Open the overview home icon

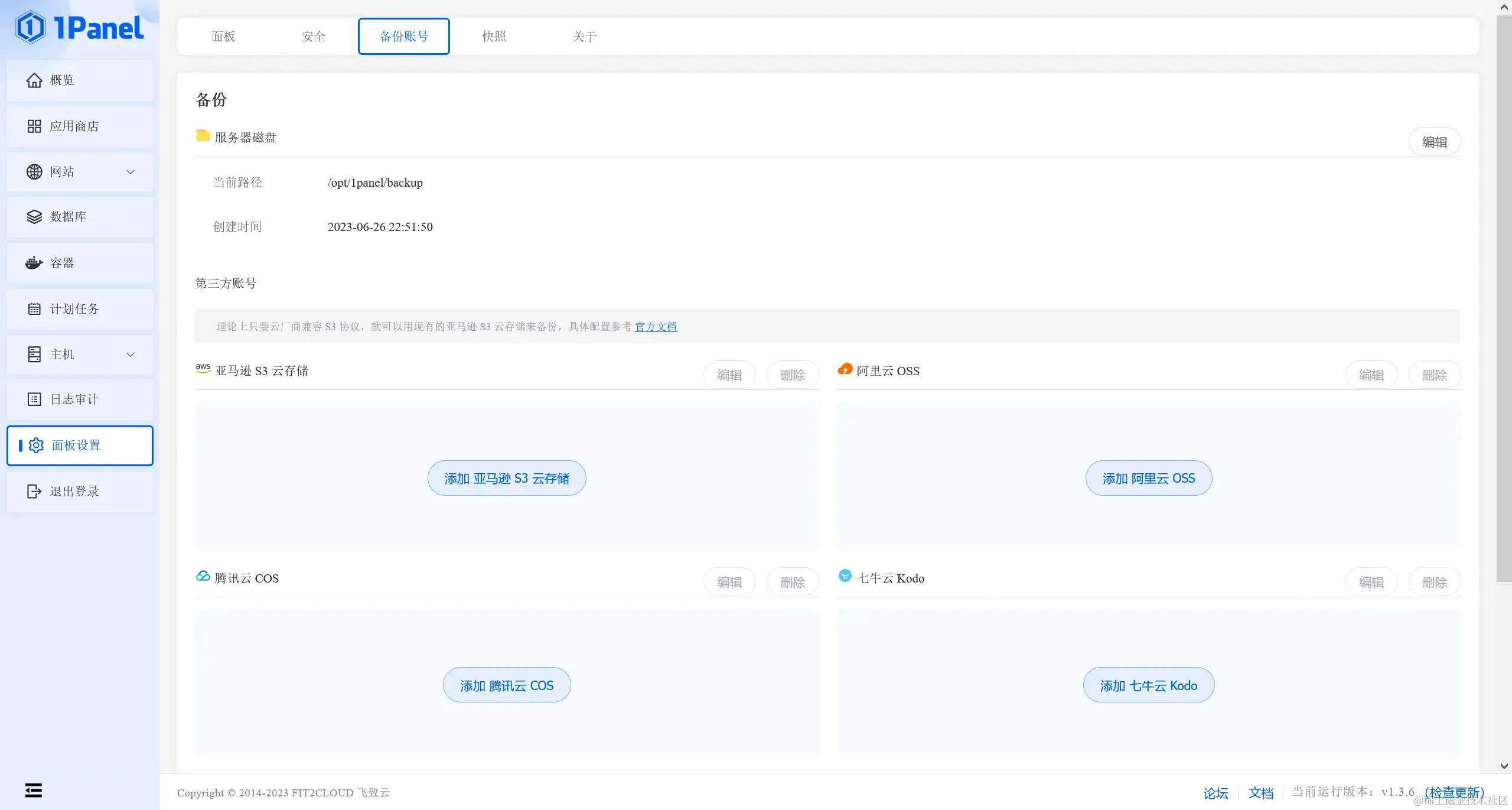[34, 80]
